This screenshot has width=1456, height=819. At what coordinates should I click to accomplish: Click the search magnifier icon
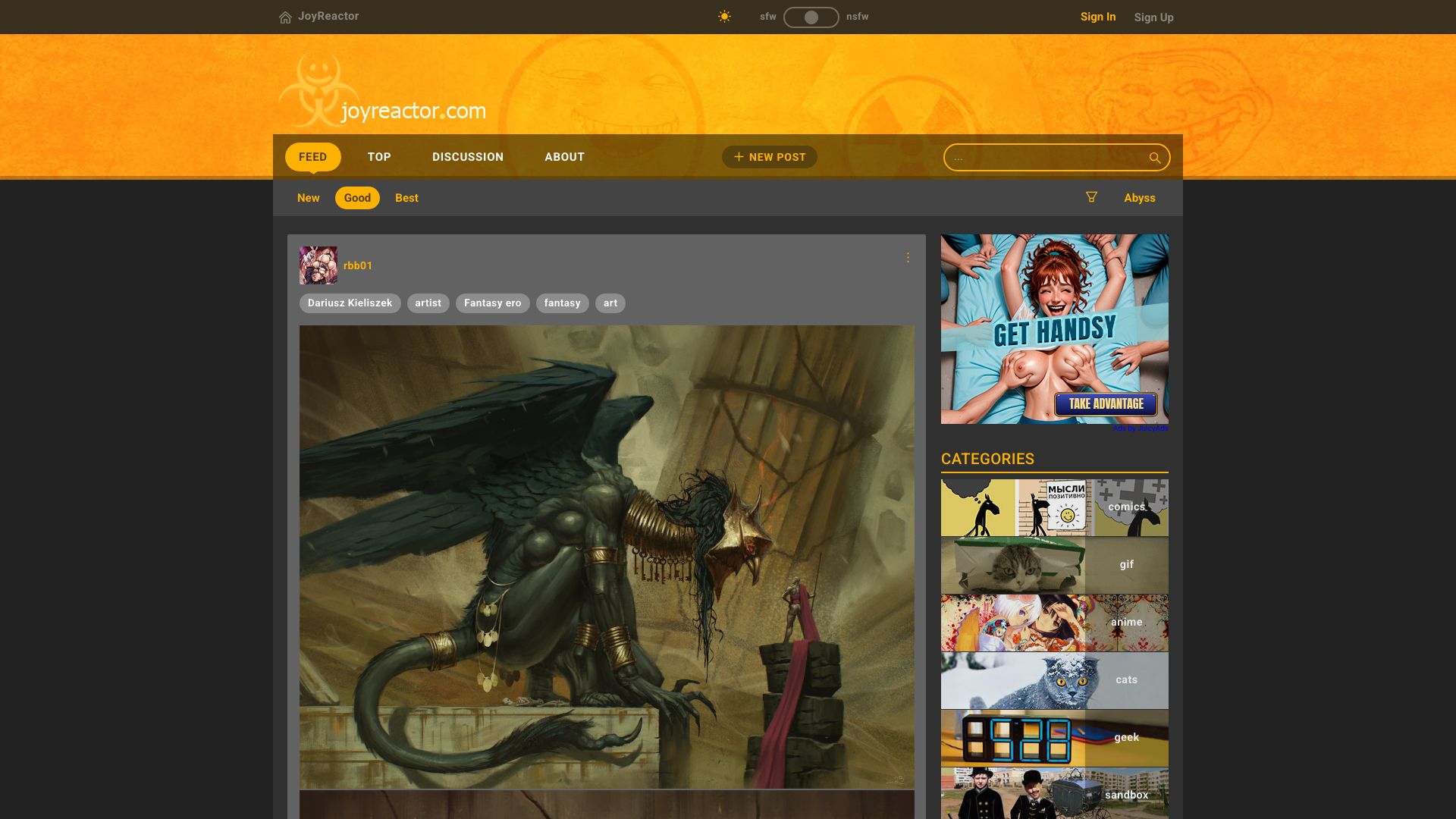[1154, 158]
